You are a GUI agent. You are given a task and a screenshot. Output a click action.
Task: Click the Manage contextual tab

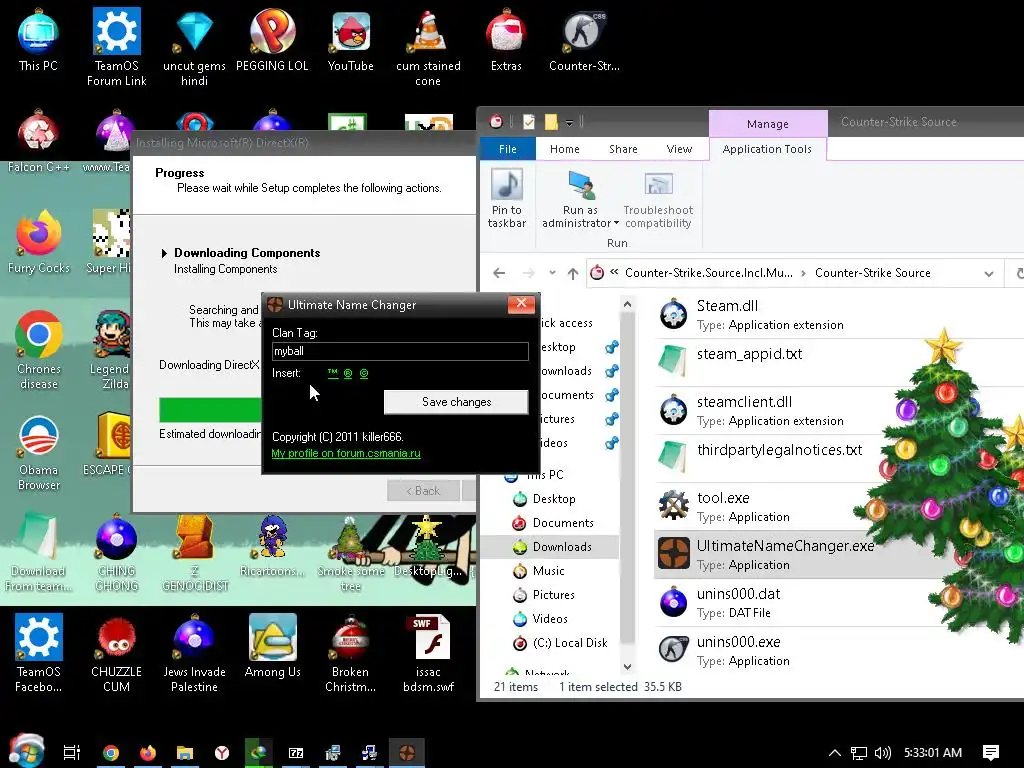pyautogui.click(x=767, y=123)
